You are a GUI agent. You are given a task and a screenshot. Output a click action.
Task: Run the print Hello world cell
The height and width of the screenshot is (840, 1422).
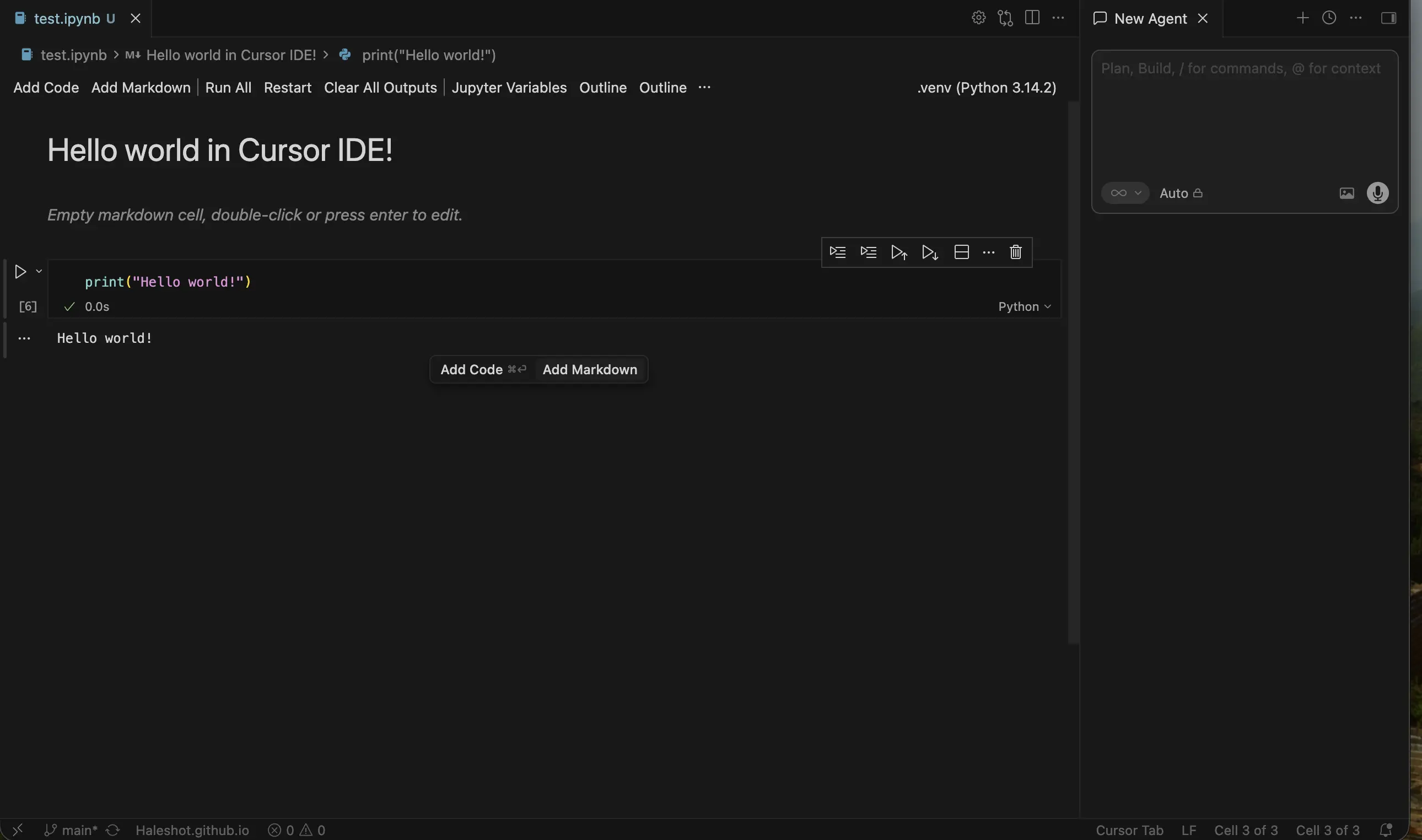click(20, 272)
